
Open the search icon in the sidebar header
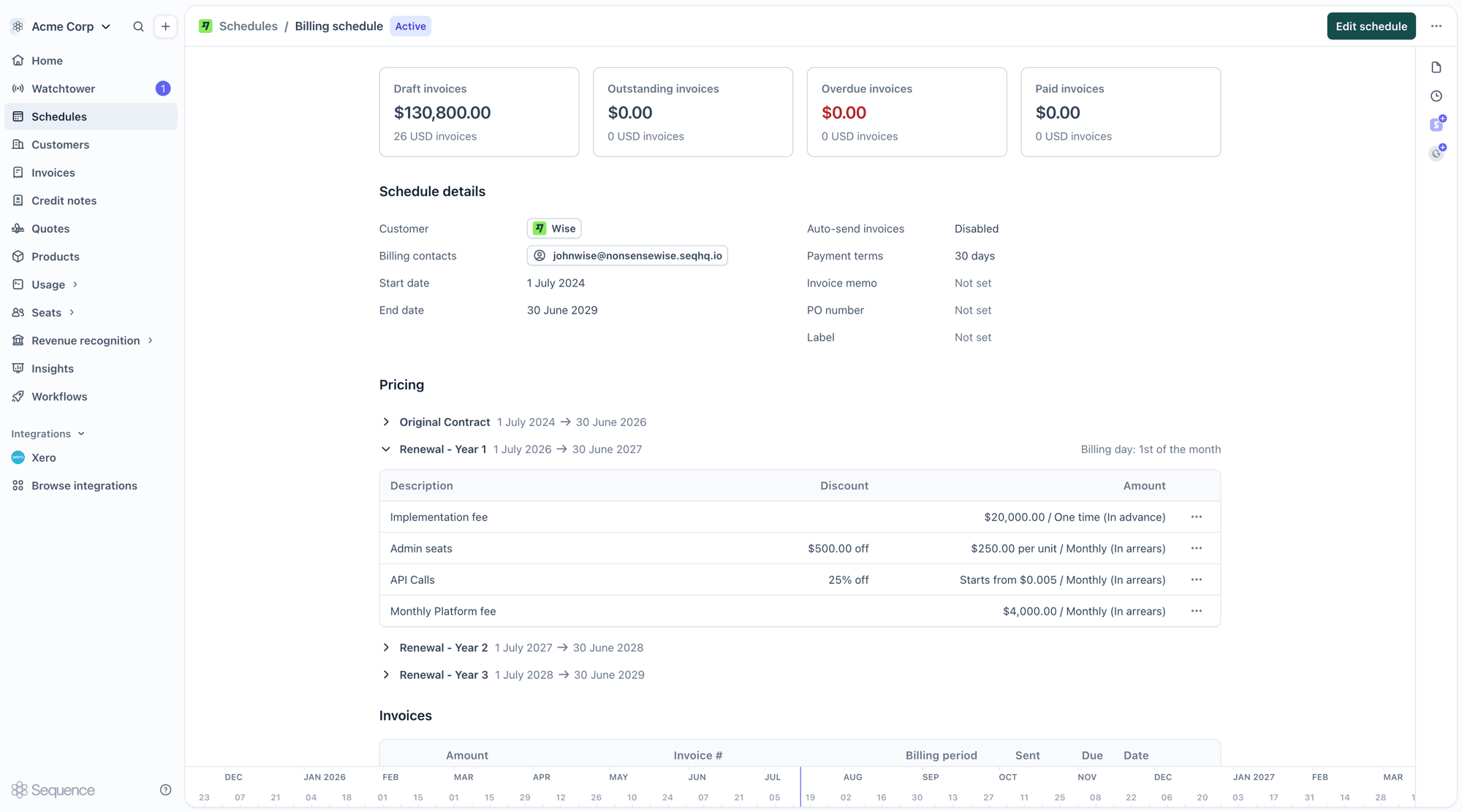[x=138, y=26]
